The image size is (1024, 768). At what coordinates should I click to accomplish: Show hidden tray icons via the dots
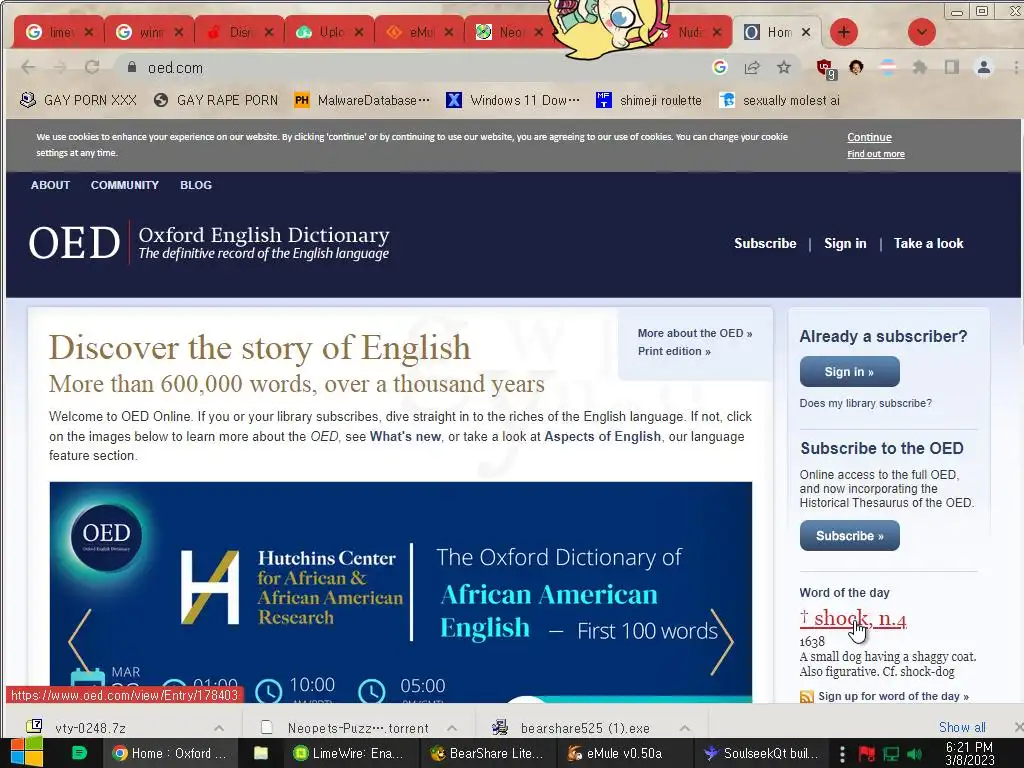[x=842, y=754]
